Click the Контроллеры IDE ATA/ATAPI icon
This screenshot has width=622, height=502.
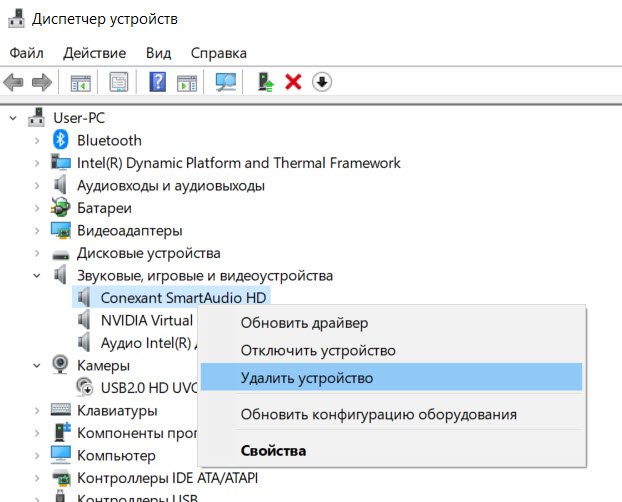[x=61, y=478]
